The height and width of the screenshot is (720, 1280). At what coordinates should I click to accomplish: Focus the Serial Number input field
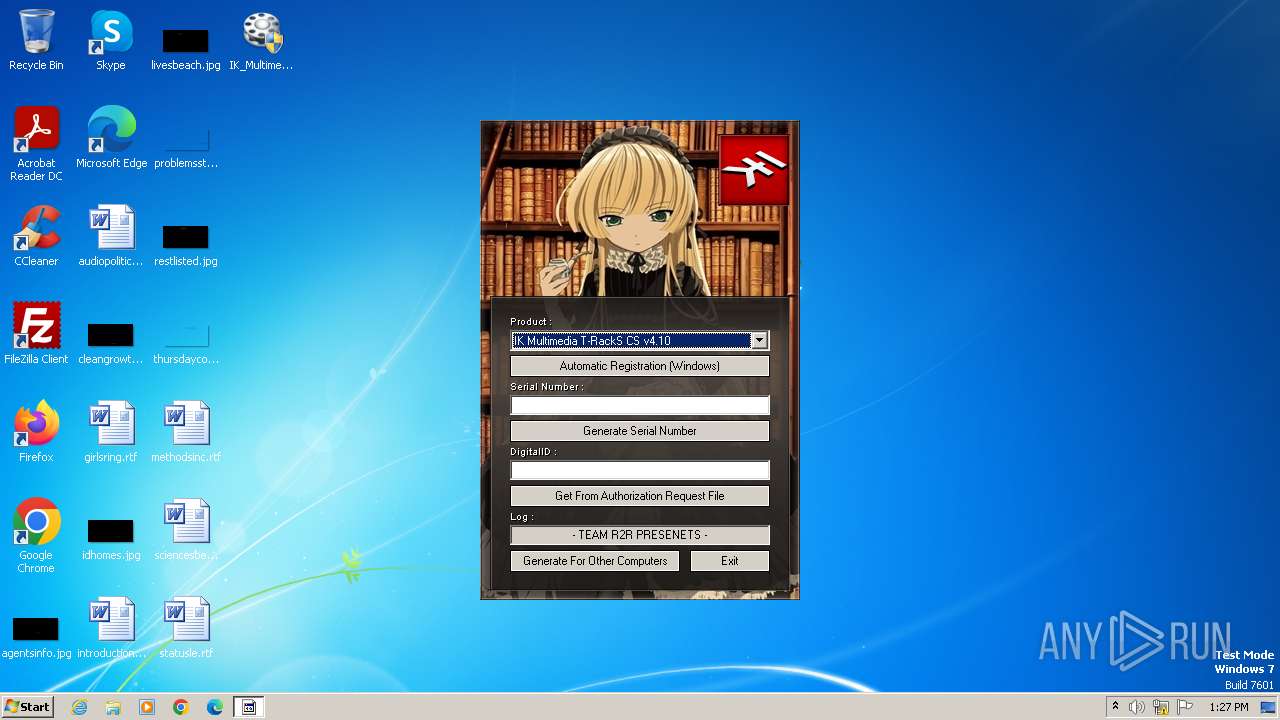(x=640, y=405)
